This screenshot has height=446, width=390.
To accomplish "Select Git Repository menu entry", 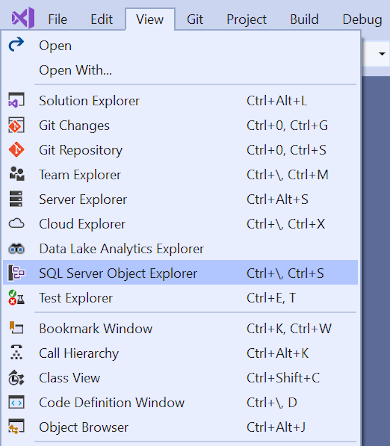I will pos(180,150).
